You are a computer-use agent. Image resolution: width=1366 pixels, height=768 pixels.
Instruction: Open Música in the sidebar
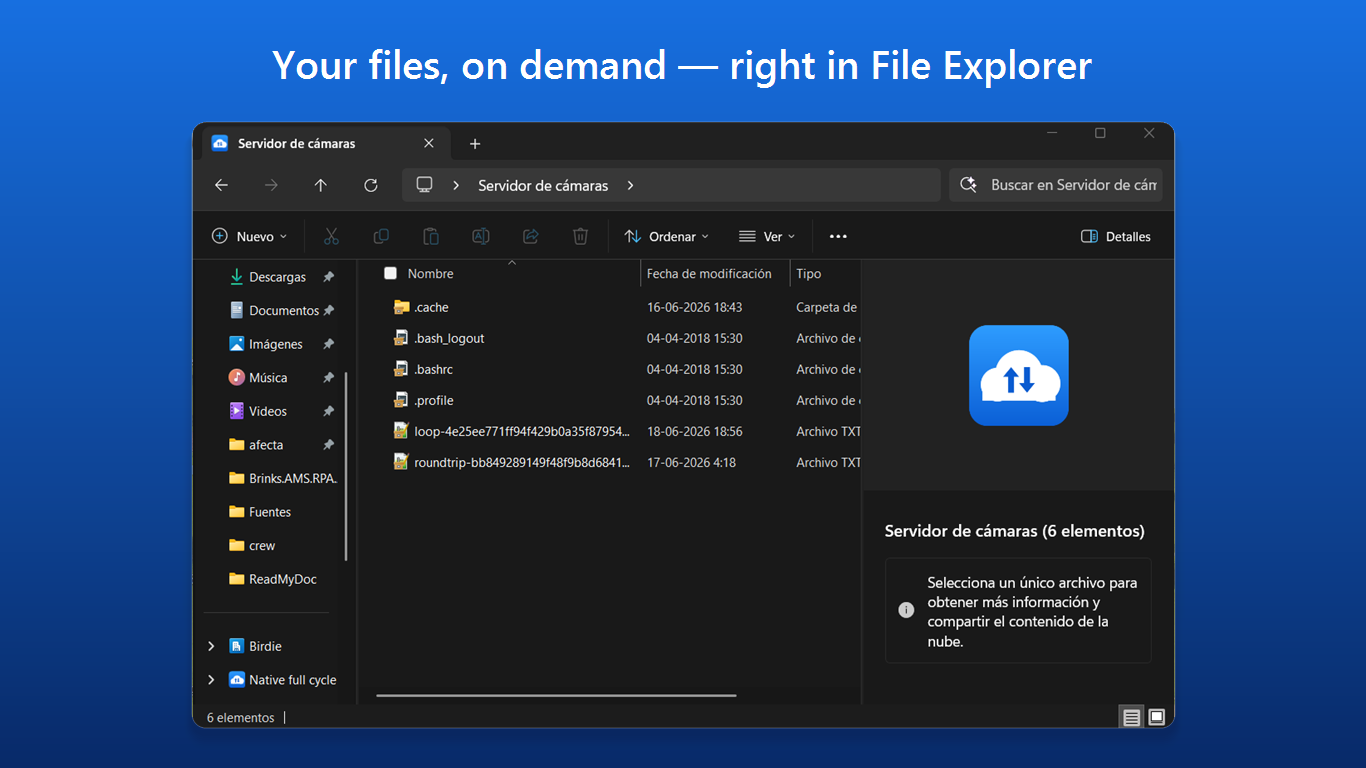click(x=268, y=378)
